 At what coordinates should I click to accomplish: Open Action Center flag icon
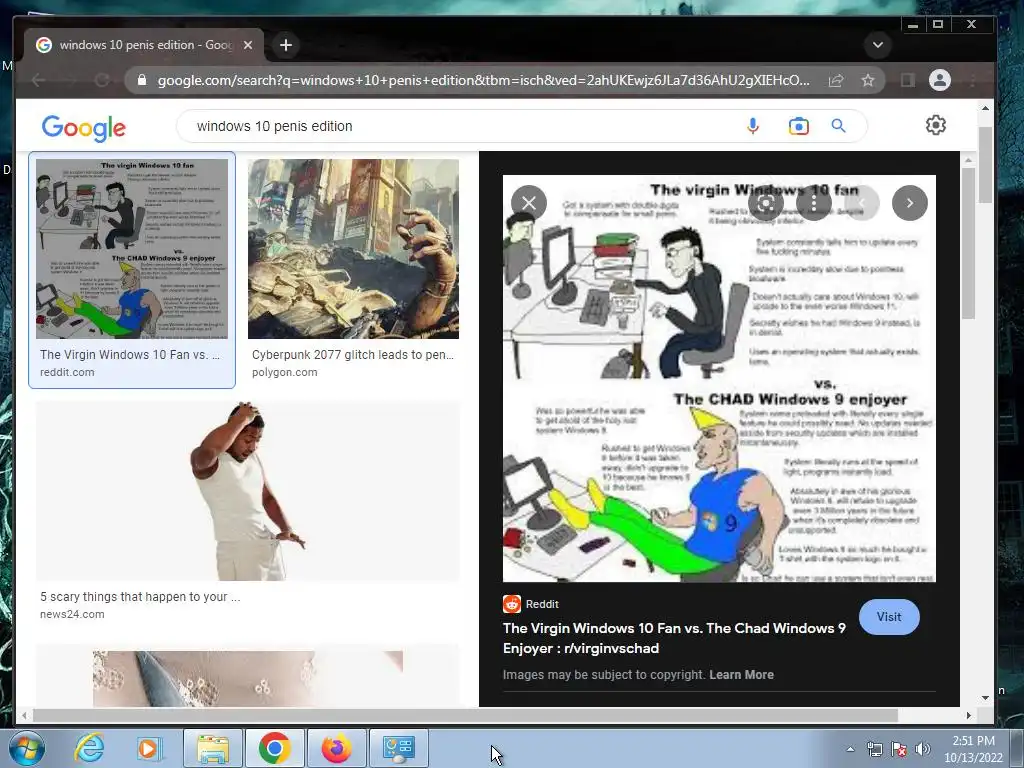[899, 749]
